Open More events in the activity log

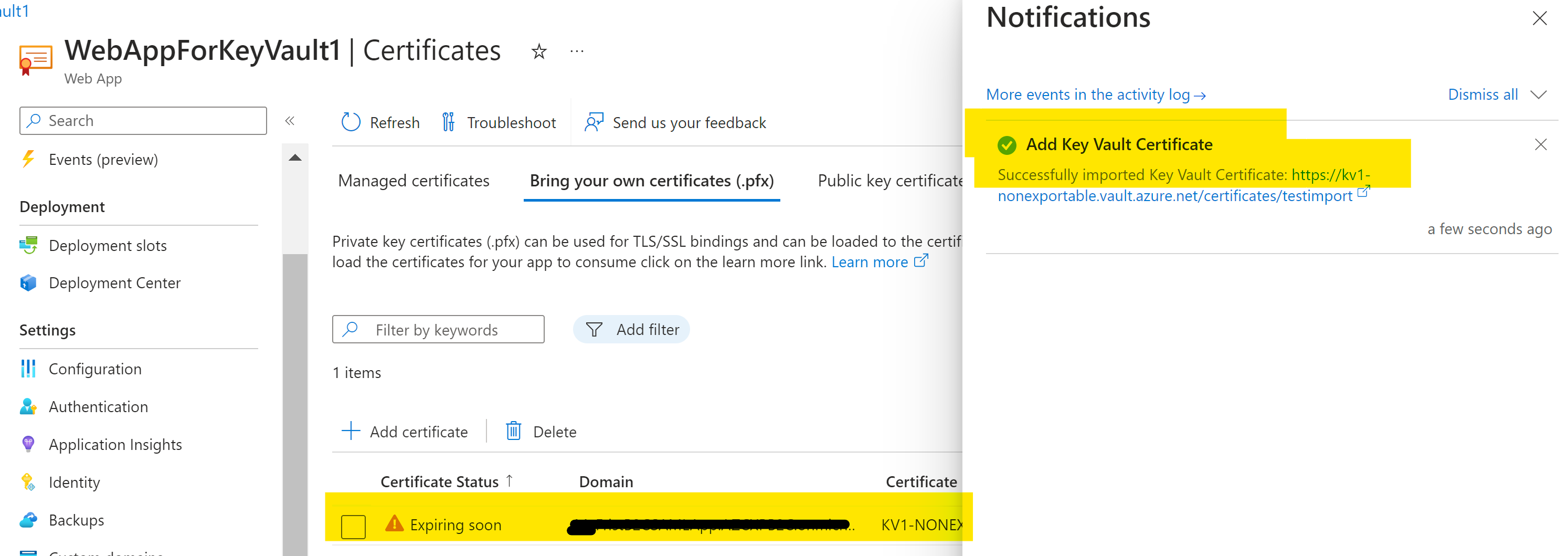point(1096,95)
